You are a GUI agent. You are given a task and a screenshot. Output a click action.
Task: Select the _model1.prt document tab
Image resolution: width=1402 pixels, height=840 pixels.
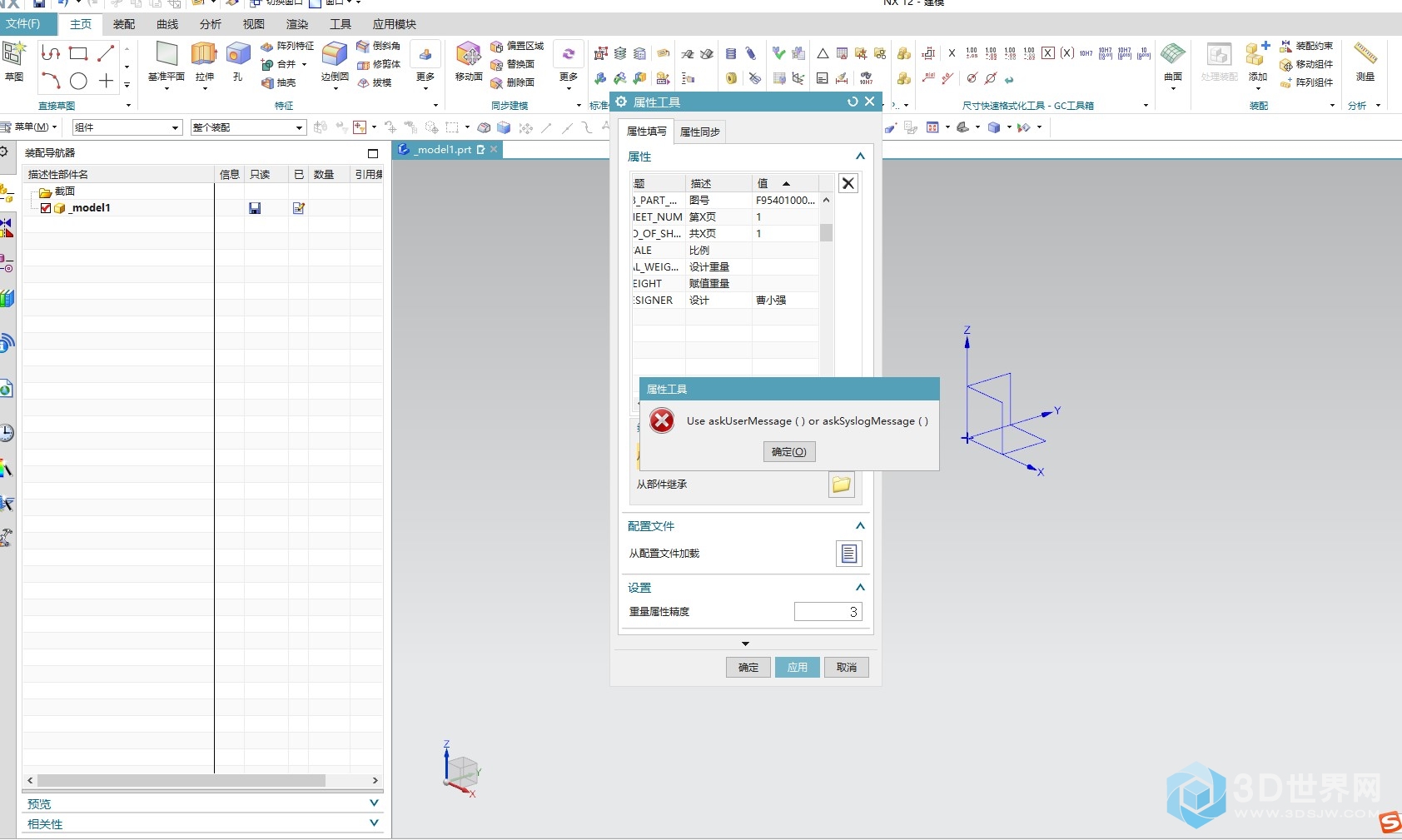coord(447,150)
